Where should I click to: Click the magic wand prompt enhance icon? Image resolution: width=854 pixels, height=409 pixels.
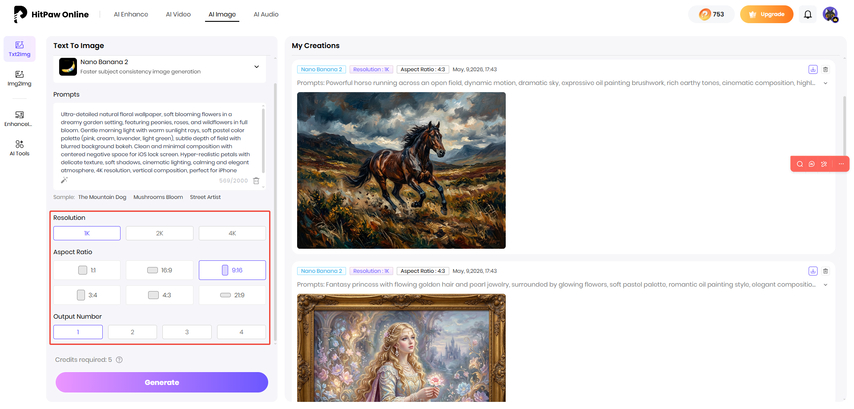click(x=64, y=180)
